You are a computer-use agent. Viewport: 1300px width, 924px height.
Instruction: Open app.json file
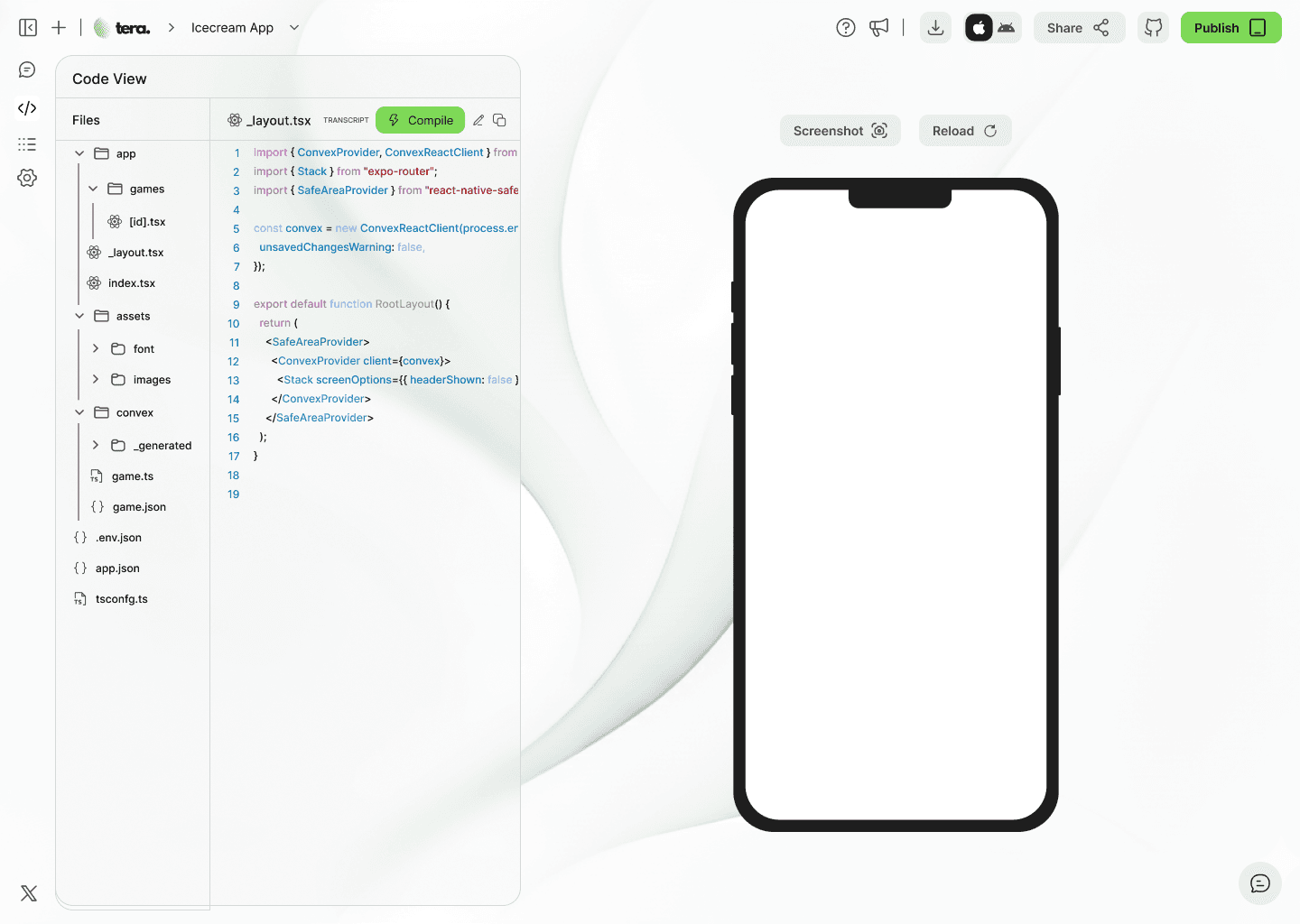point(107,568)
